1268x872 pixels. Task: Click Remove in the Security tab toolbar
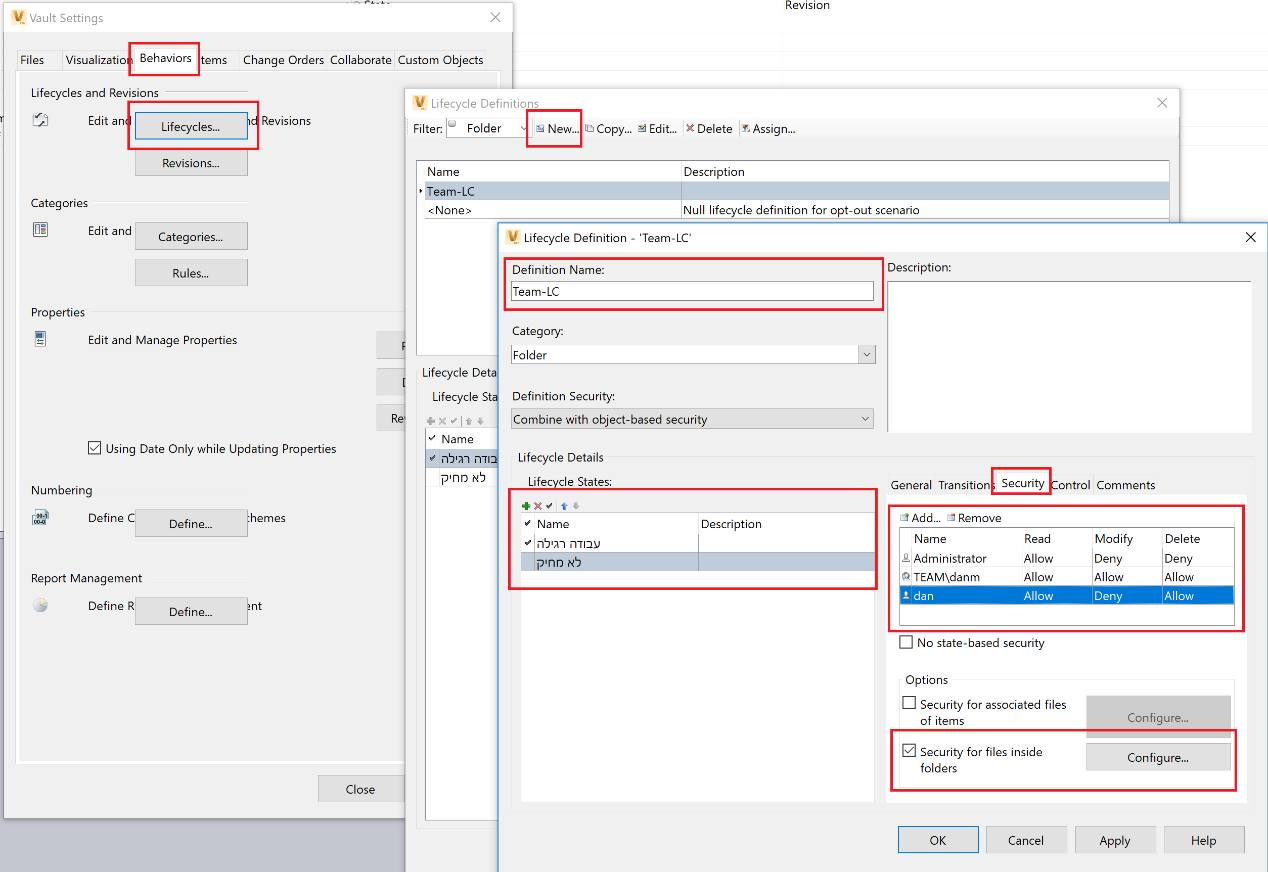[x=973, y=518]
